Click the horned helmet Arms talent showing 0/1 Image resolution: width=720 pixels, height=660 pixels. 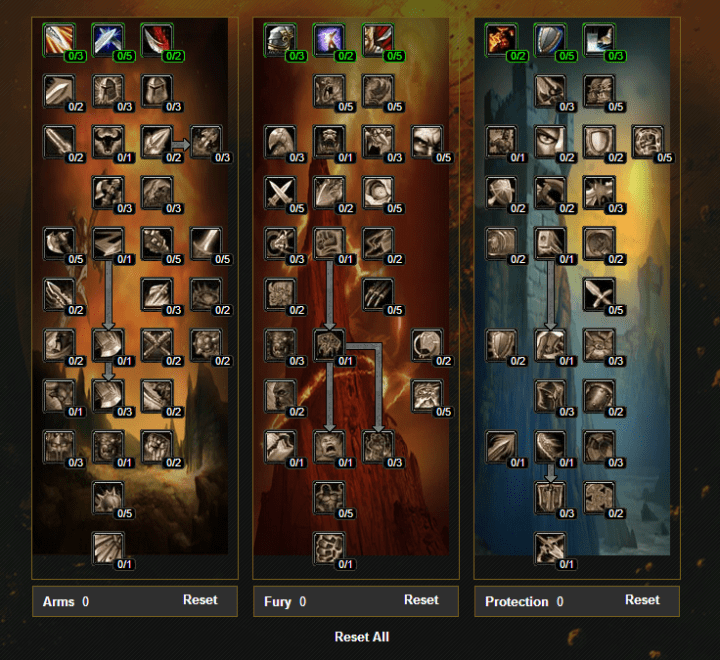pyautogui.click(x=108, y=141)
